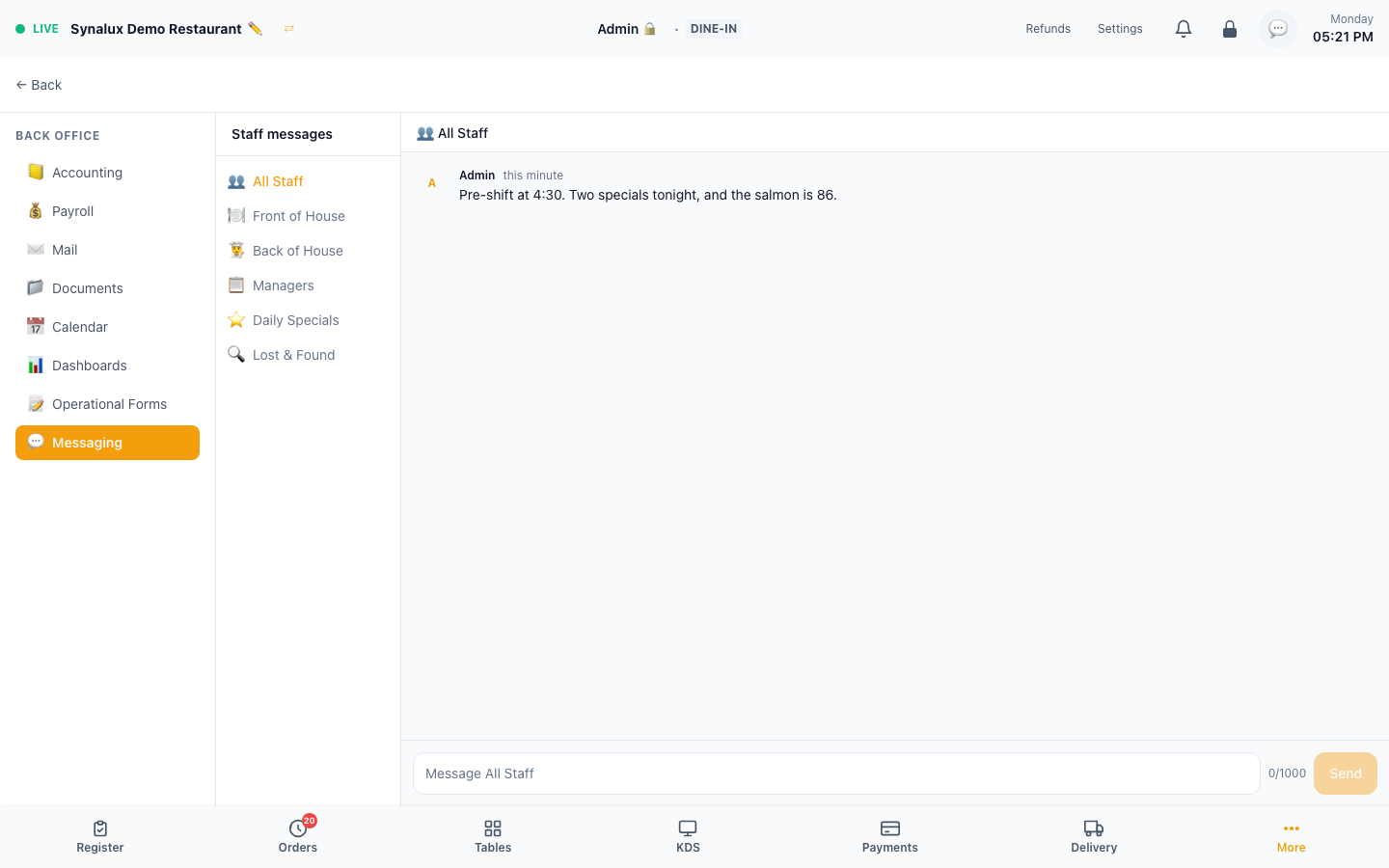Open Settings from the top bar
This screenshot has width=1389, height=868.
[x=1120, y=29]
